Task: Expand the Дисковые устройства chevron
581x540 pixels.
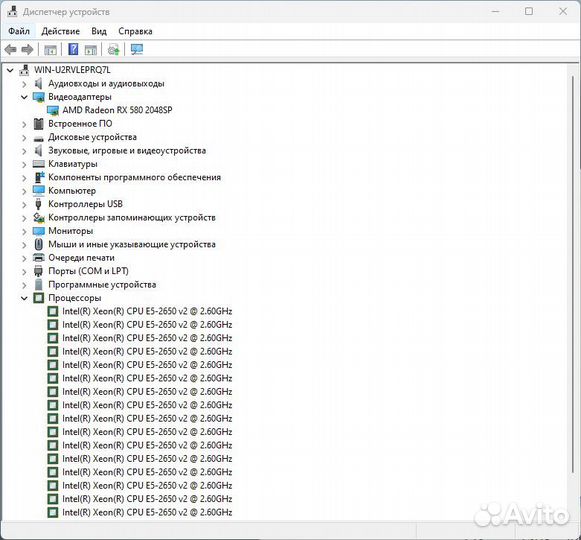Action: pyautogui.click(x=24, y=138)
